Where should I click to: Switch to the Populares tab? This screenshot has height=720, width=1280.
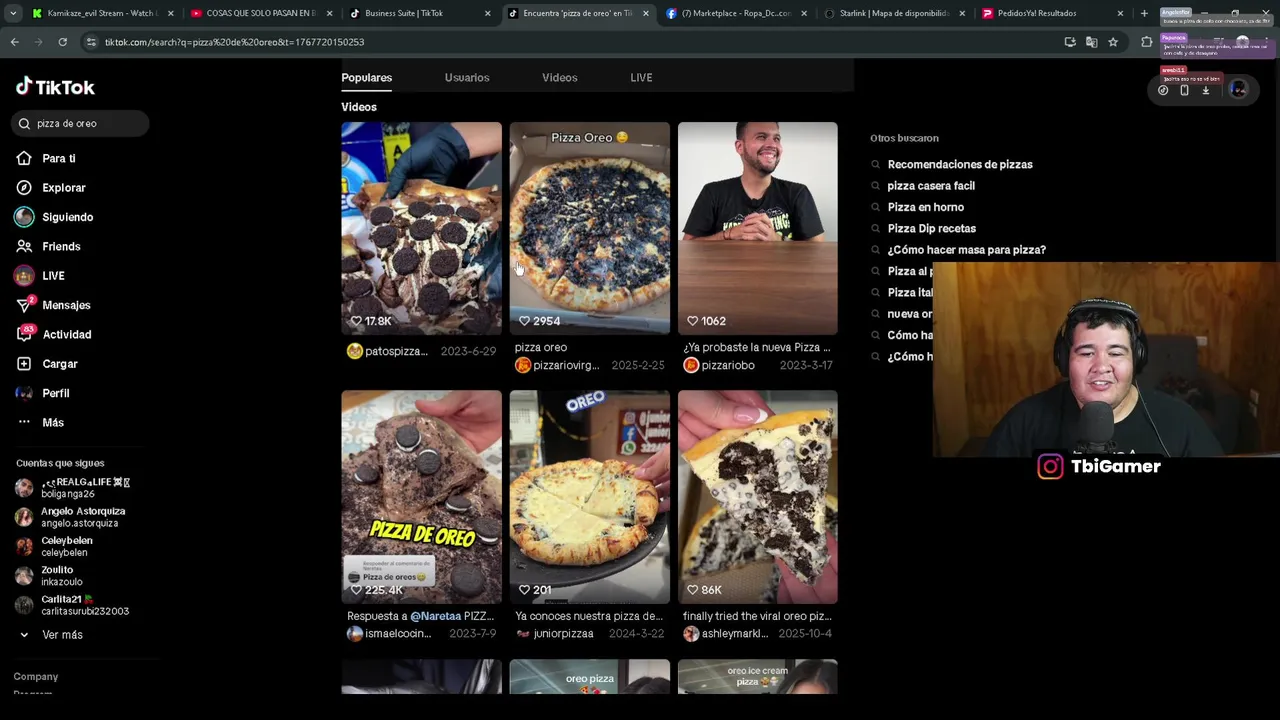366,77
